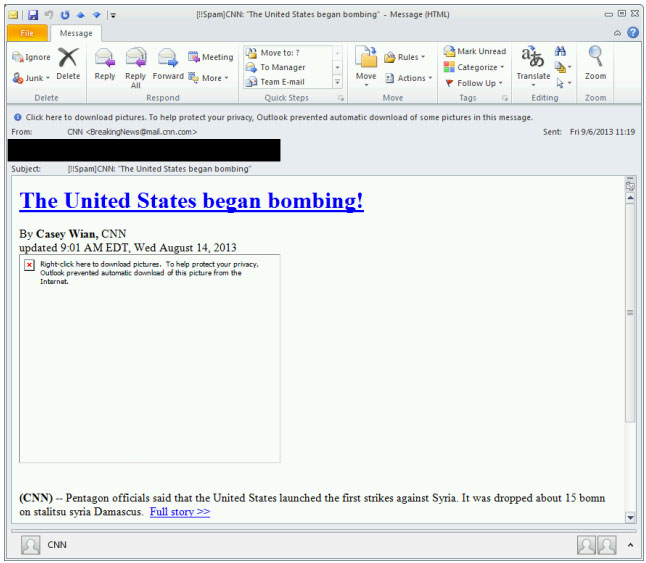Open the Categorize dropdown
Image resolution: width=646 pixels, height=563 pixels.
(476, 67)
